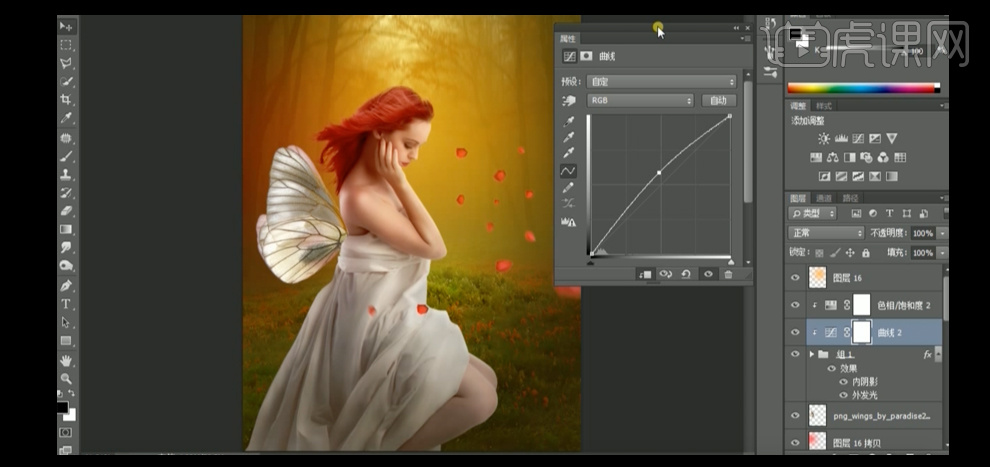Select the Crop tool
Viewport: 990px width, 467px height.
click(x=66, y=100)
